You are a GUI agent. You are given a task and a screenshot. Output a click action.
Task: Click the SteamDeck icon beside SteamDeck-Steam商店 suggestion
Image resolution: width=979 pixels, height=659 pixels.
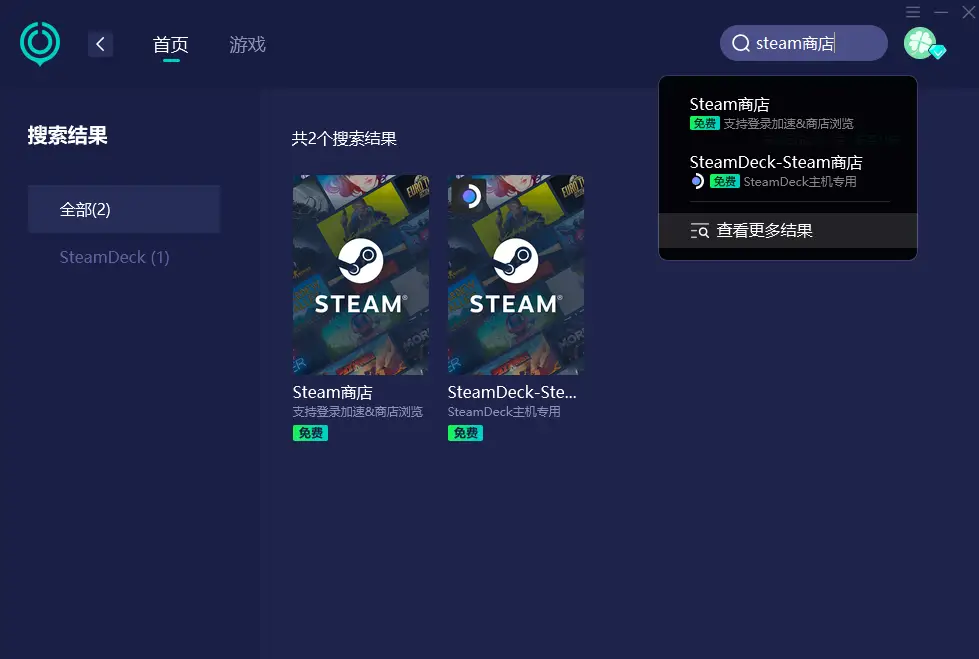coord(699,181)
